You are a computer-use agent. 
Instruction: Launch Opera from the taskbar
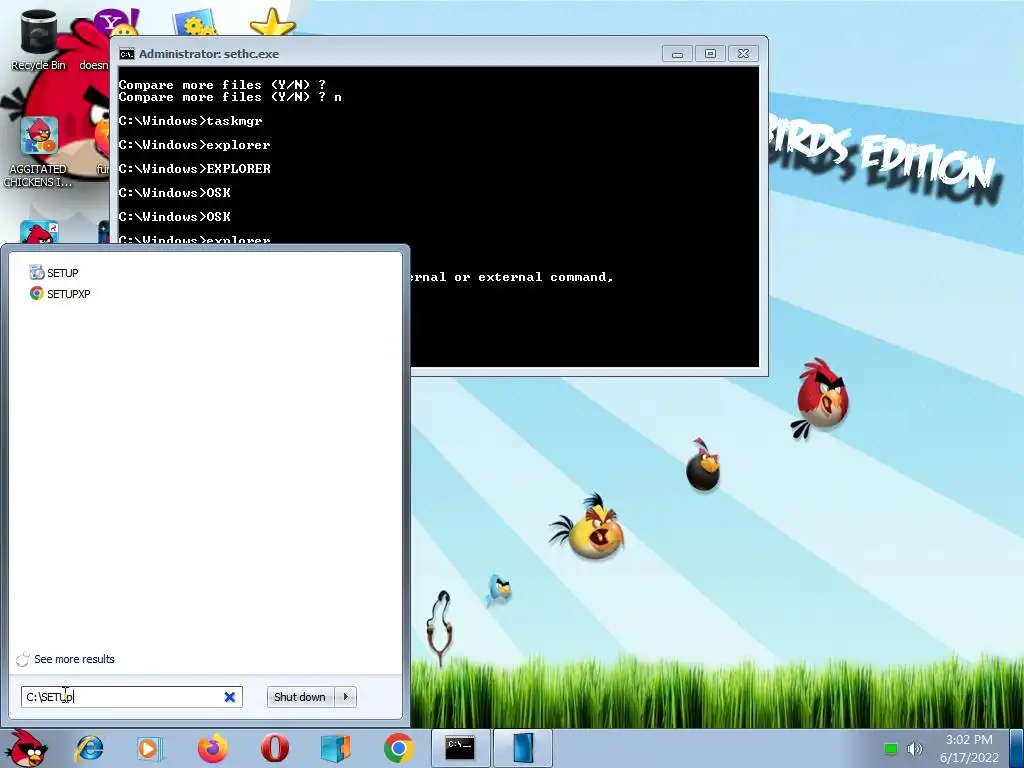tap(274, 748)
